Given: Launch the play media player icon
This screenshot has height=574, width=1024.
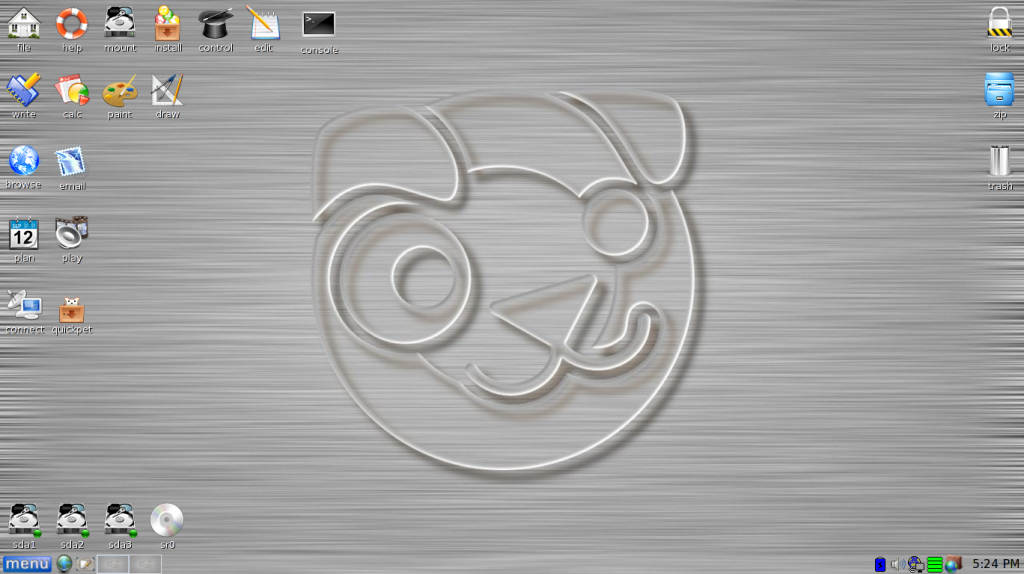Looking at the screenshot, I should point(72,232).
